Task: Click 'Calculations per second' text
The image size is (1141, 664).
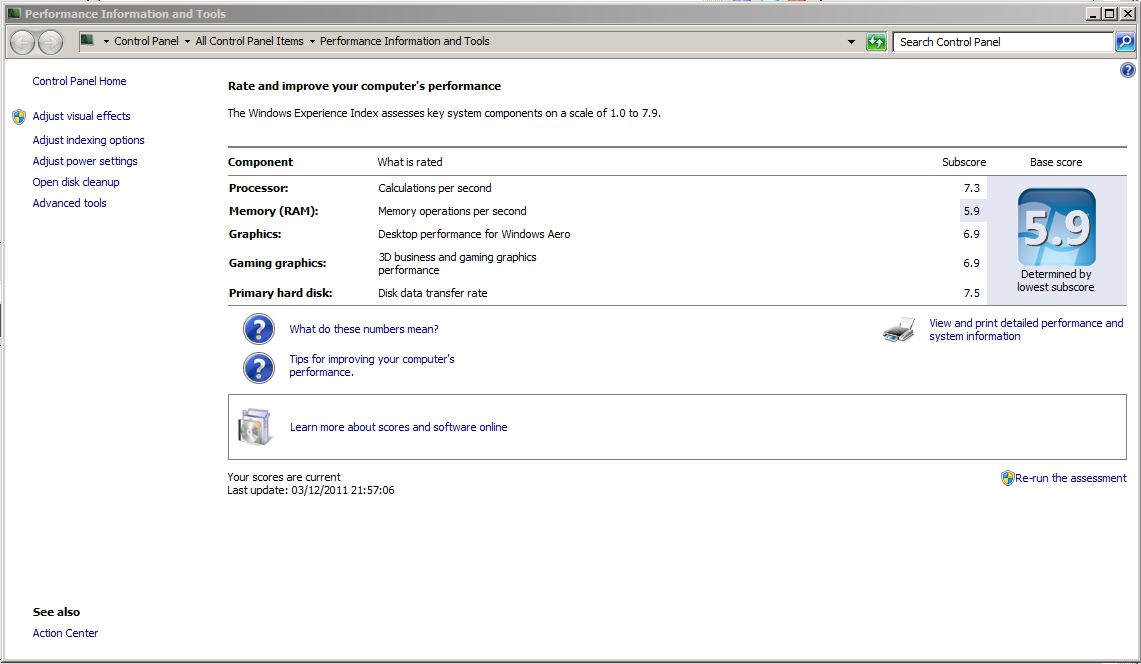Action: click(x=434, y=188)
